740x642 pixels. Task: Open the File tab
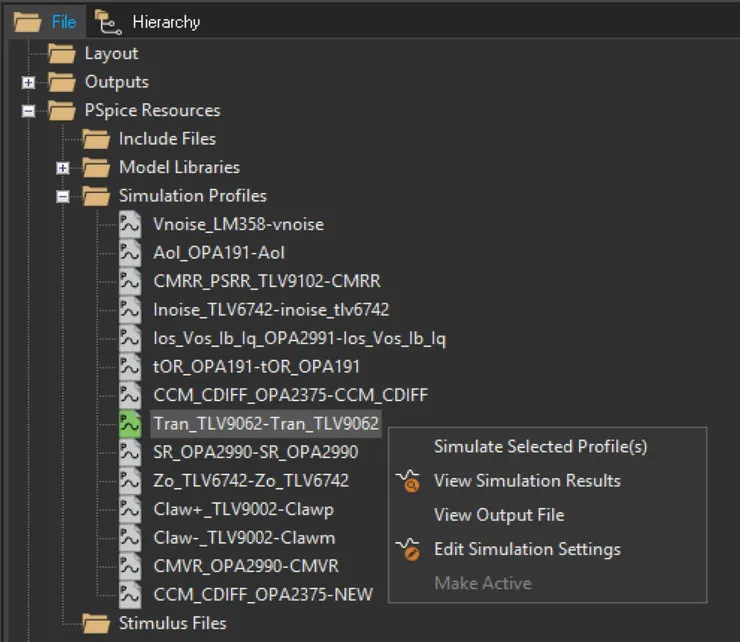[62, 21]
